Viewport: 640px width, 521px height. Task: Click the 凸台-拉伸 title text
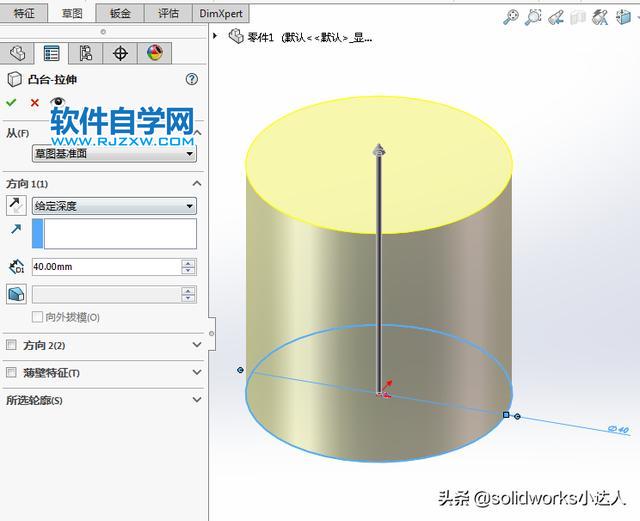(x=53, y=79)
